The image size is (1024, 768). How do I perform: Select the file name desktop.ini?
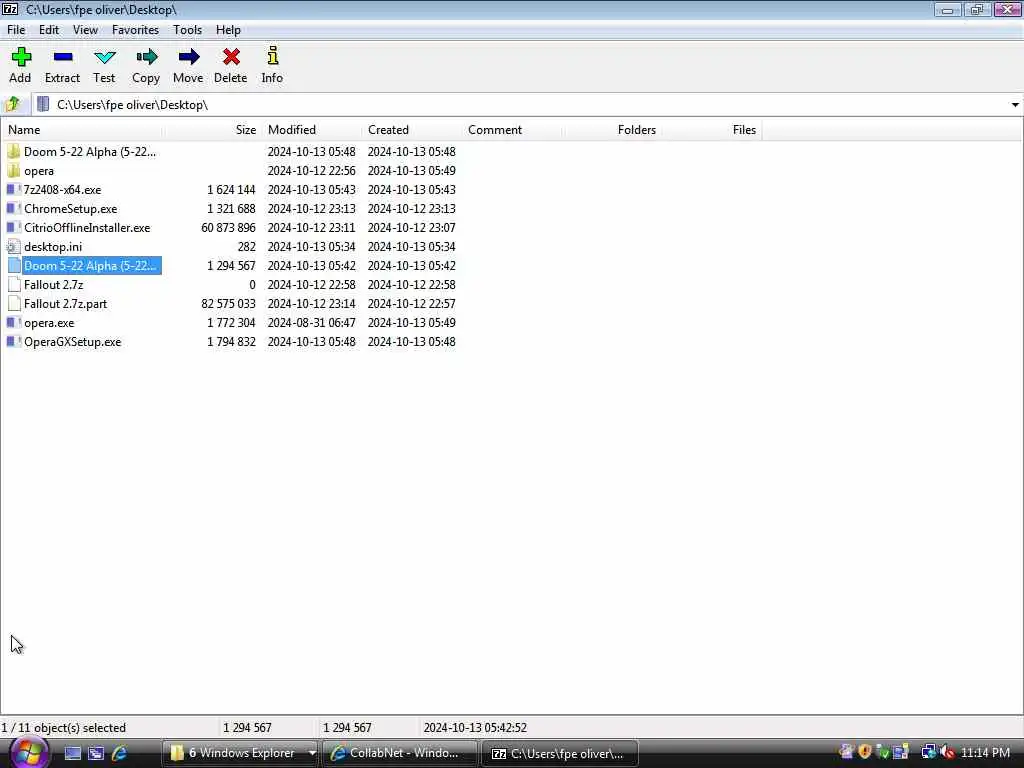point(53,246)
